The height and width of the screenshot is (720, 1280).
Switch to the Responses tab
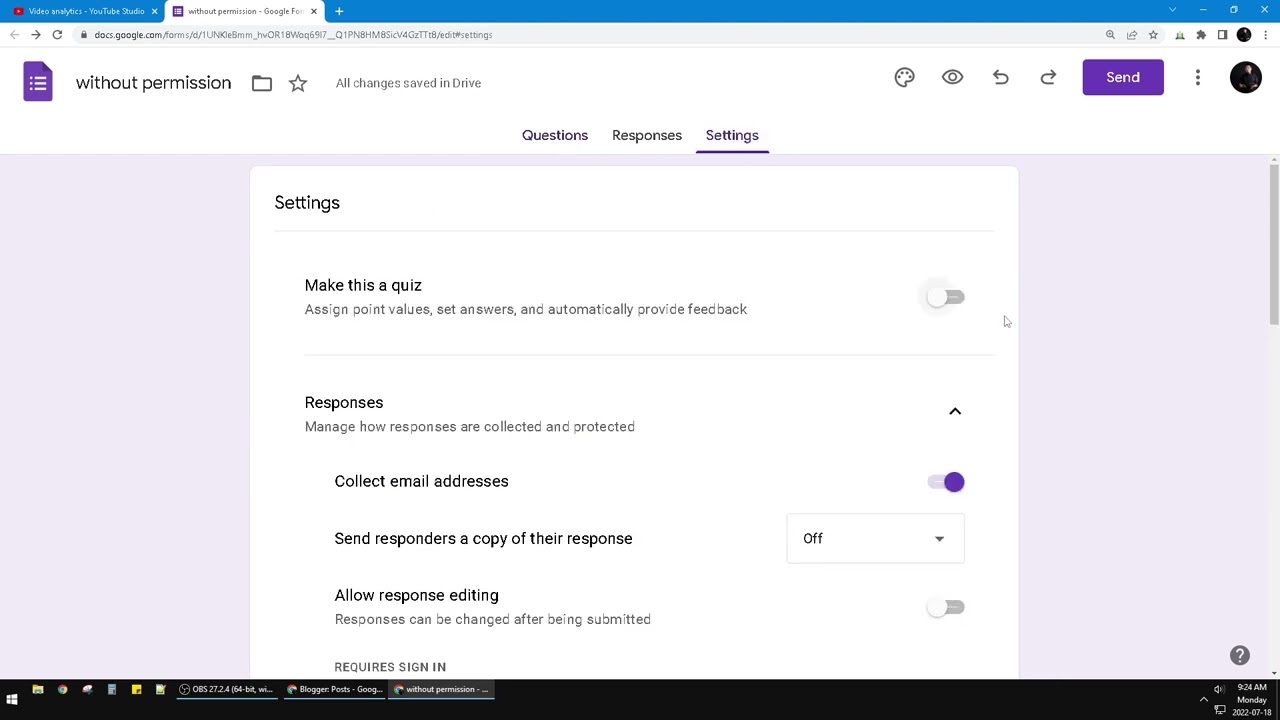click(x=647, y=135)
